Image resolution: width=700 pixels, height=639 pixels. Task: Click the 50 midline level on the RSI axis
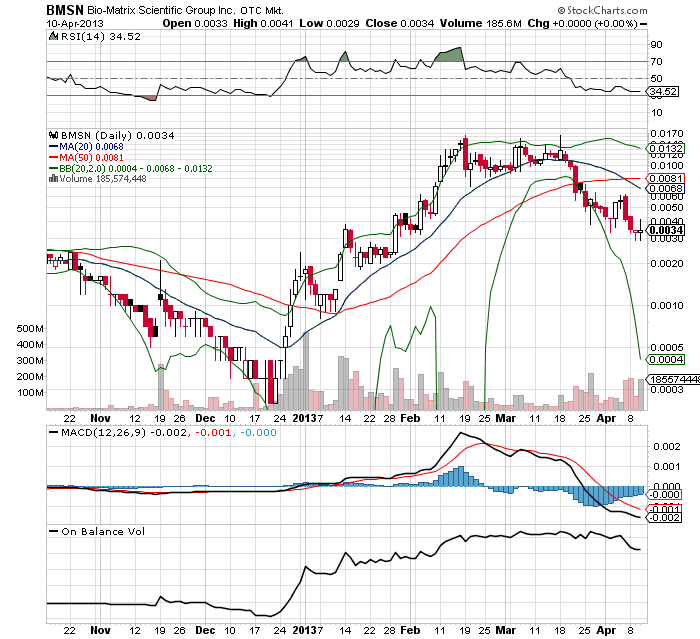(x=657, y=79)
